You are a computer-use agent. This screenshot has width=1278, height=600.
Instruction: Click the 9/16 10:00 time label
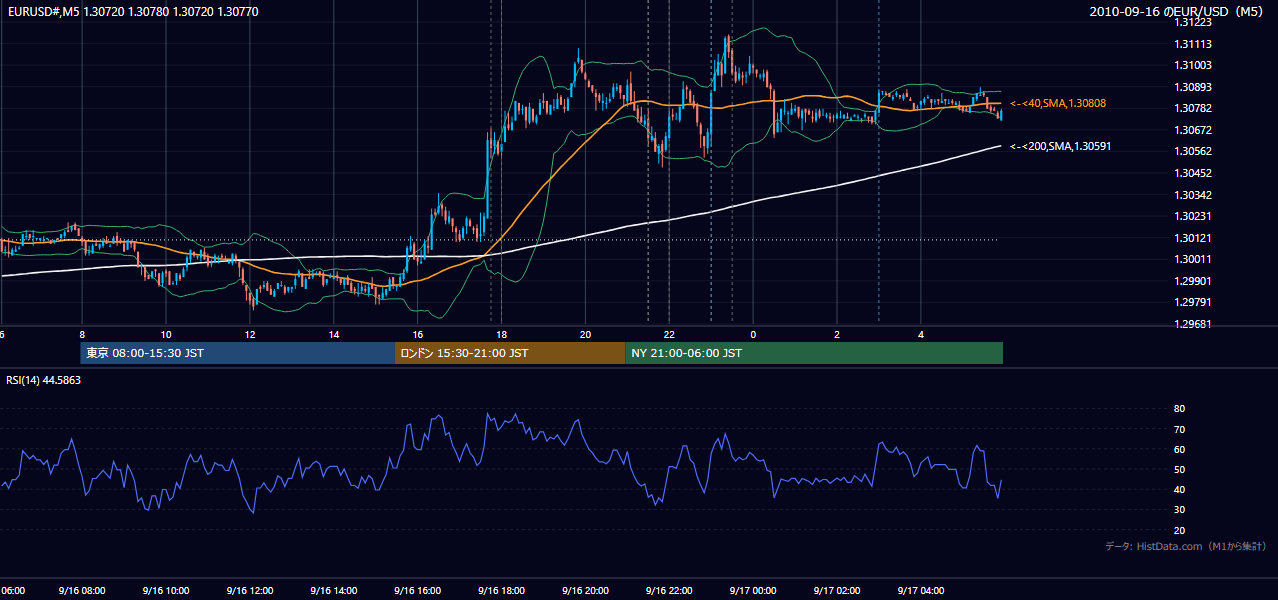pyautogui.click(x=165, y=591)
